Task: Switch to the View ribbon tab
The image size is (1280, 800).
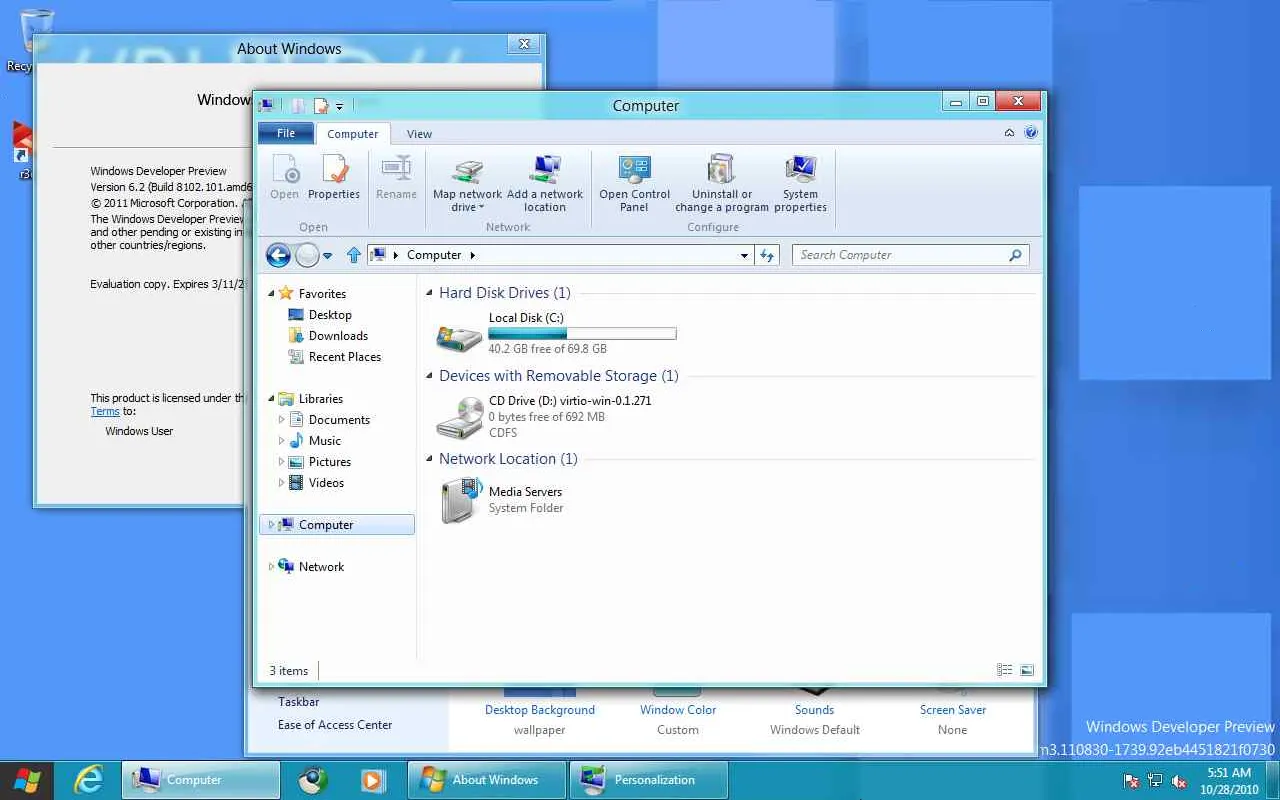Action: pos(420,134)
